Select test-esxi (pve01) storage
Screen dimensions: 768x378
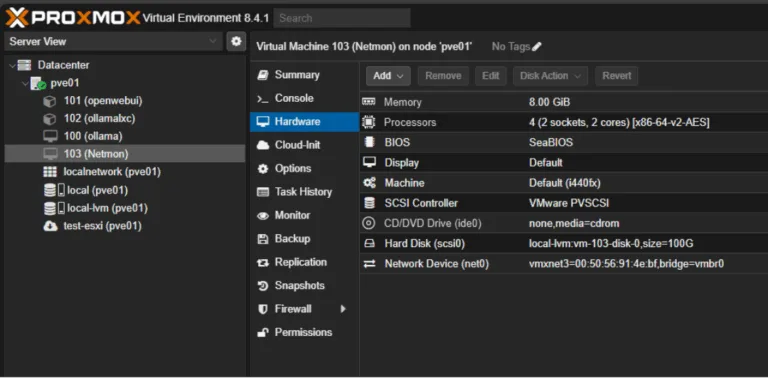tap(103, 226)
